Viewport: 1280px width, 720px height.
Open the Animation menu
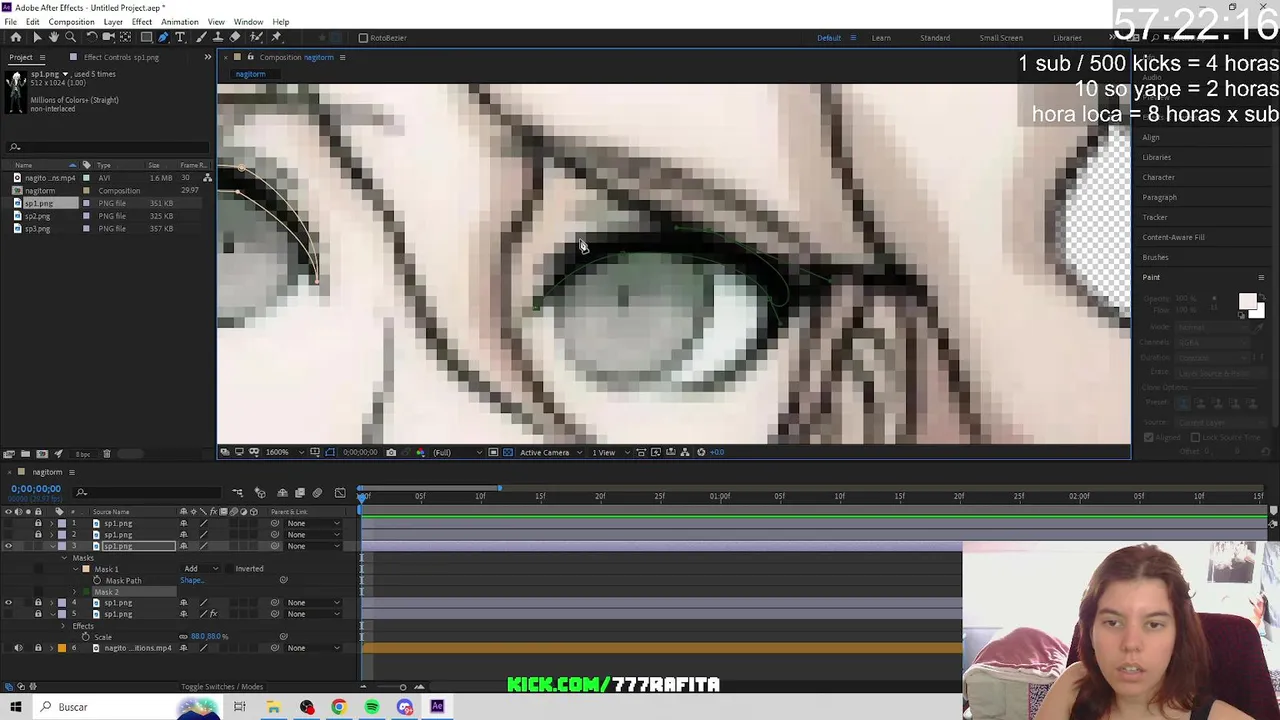179,22
